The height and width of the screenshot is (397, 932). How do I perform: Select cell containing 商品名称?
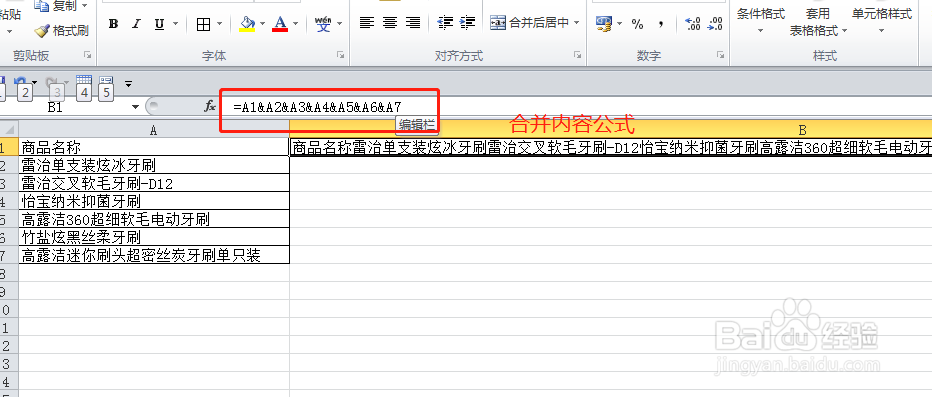154,147
